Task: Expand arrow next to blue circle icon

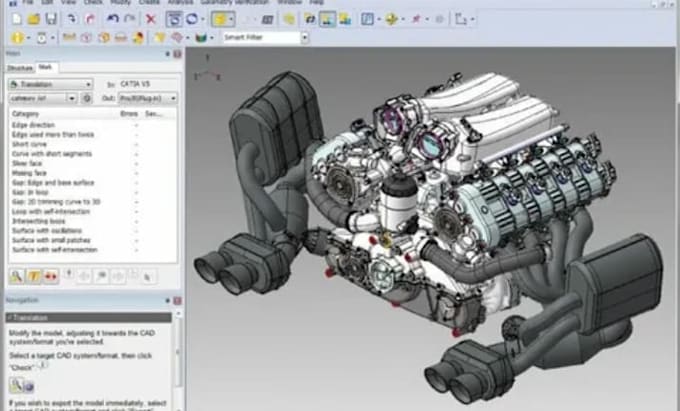Action: click(x=202, y=19)
